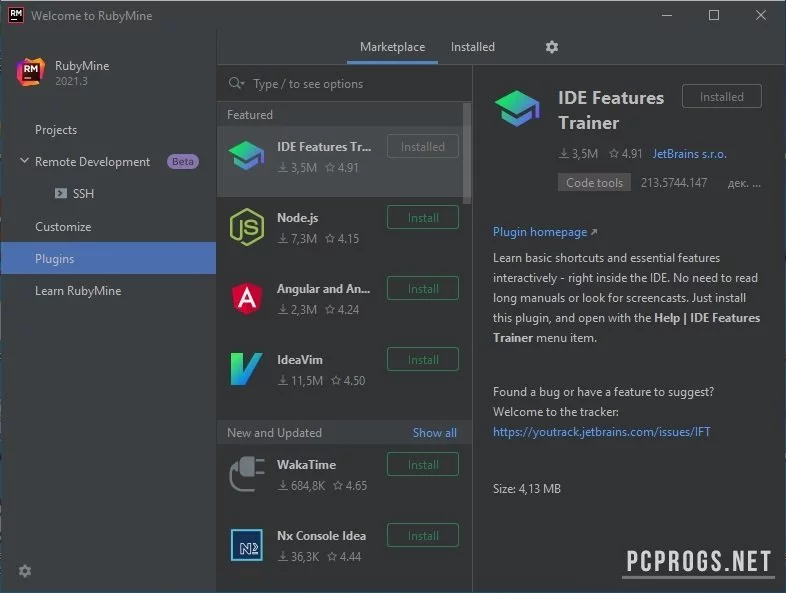Select SSH under Remote Development
This screenshot has width=786, height=593.
(83, 193)
